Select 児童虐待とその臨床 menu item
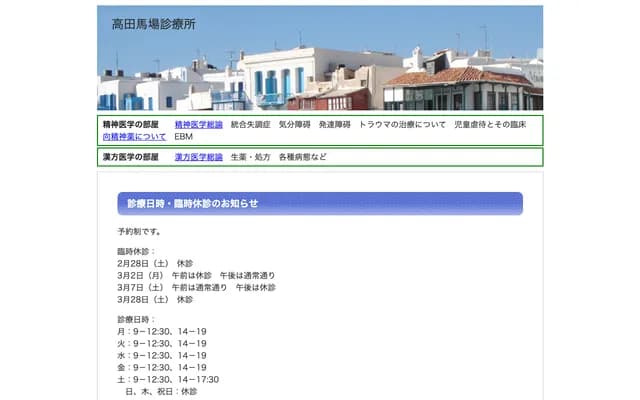The width and height of the screenshot is (640, 400). pyautogui.click(x=490, y=124)
